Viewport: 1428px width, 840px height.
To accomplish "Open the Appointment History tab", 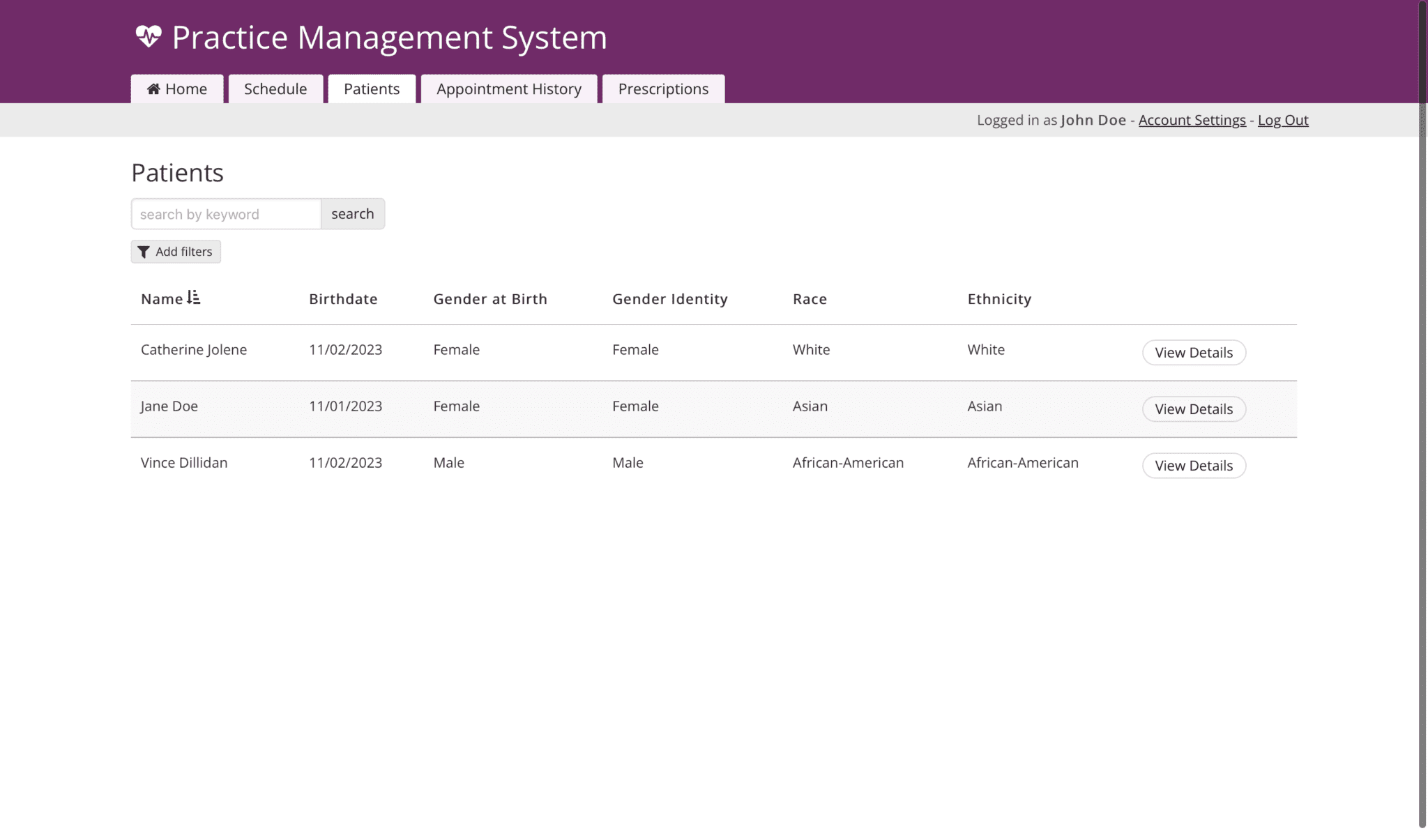I will (x=509, y=89).
